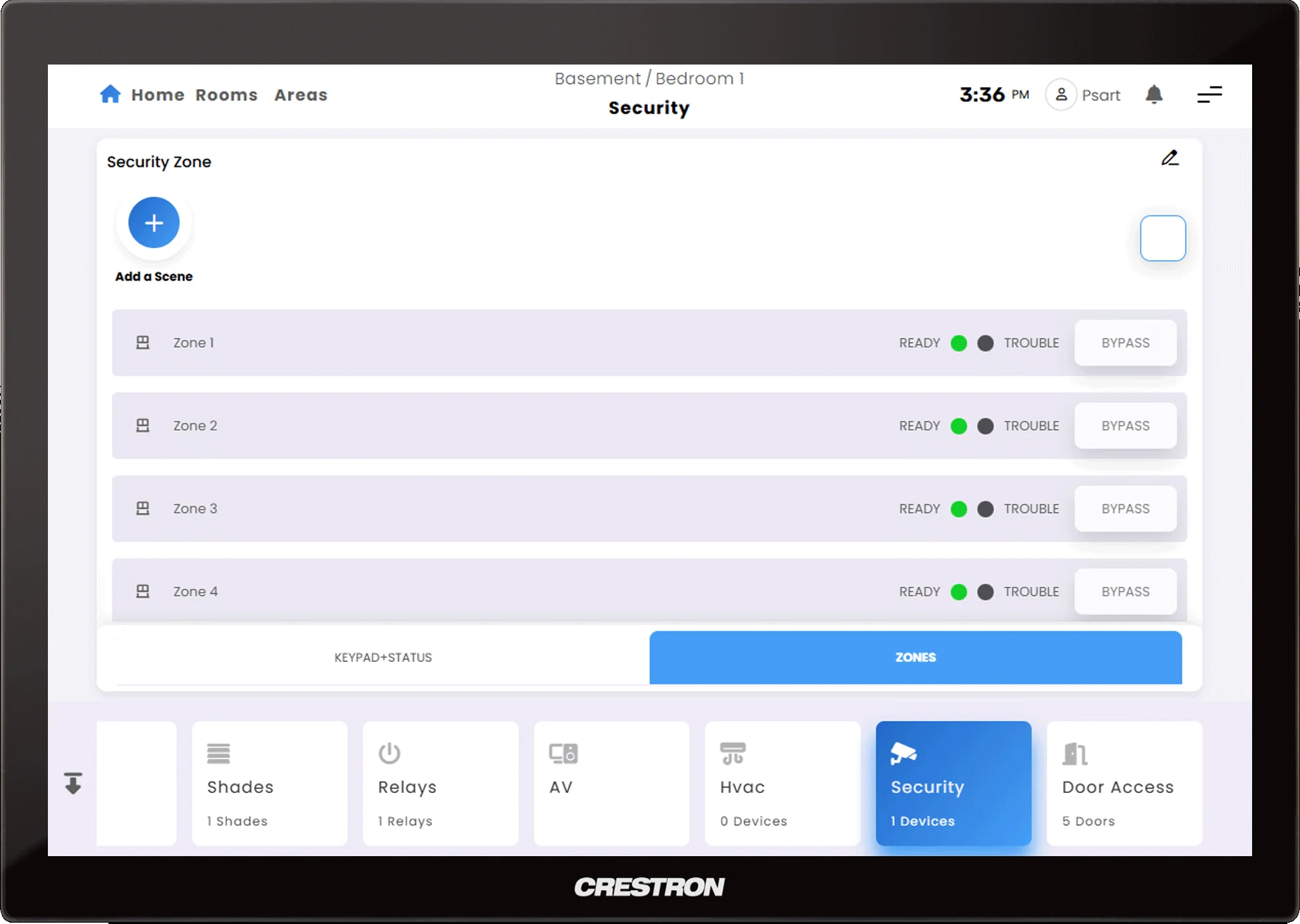Click the user profile avatar icon
1300x924 pixels.
[x=1061, y=94]
